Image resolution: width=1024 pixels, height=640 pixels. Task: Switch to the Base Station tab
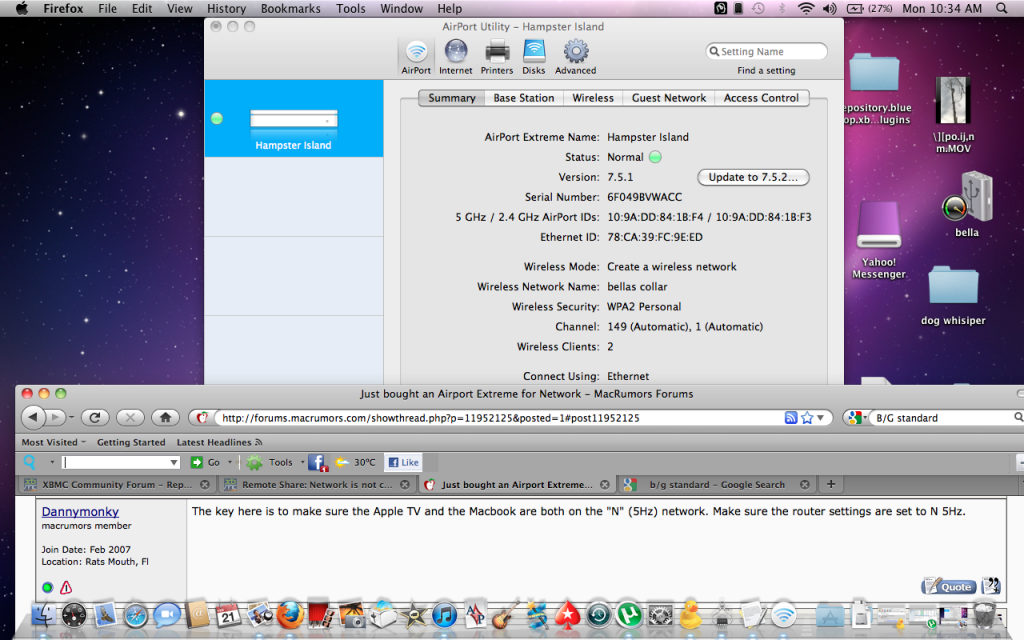point(524,98)
